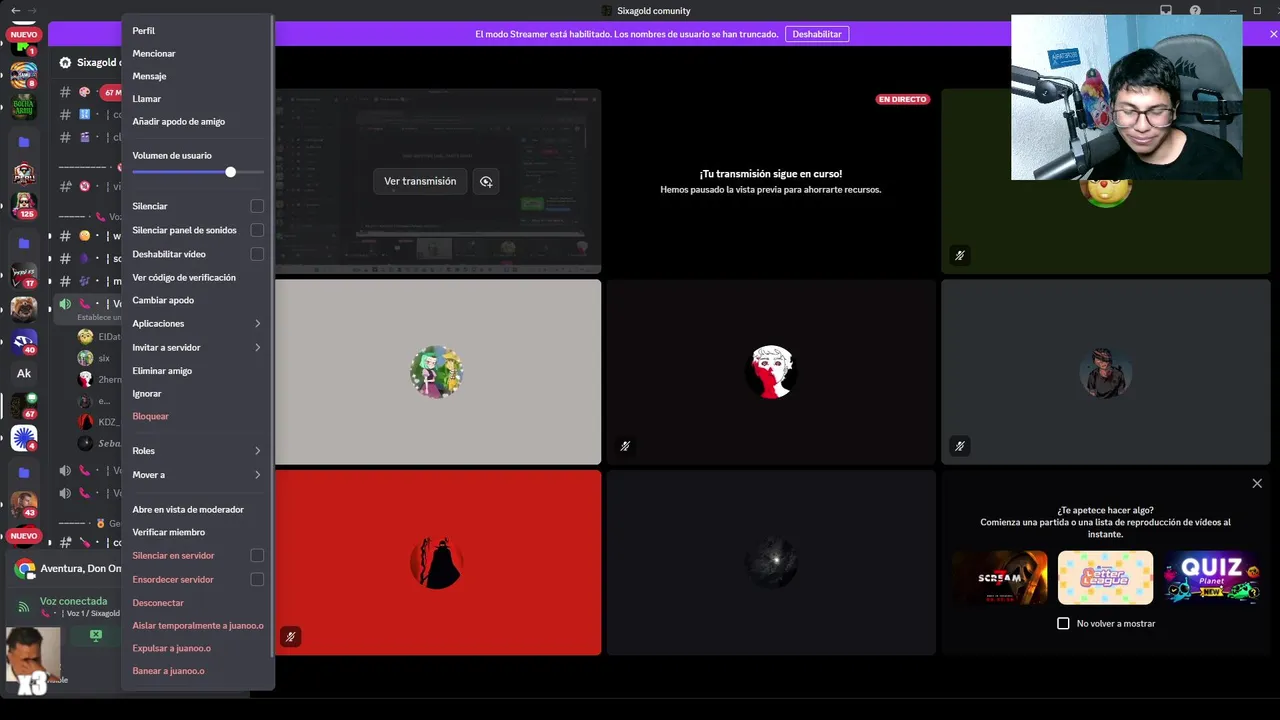
Task: Expand the Roles submenu
Action: pos(197,451)
